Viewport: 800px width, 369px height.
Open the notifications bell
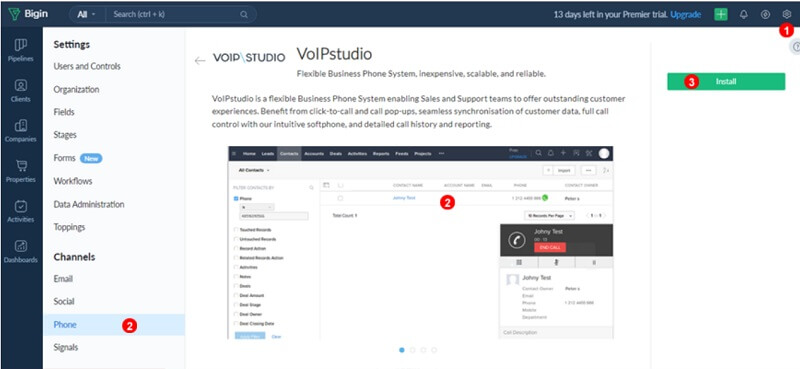743,14
